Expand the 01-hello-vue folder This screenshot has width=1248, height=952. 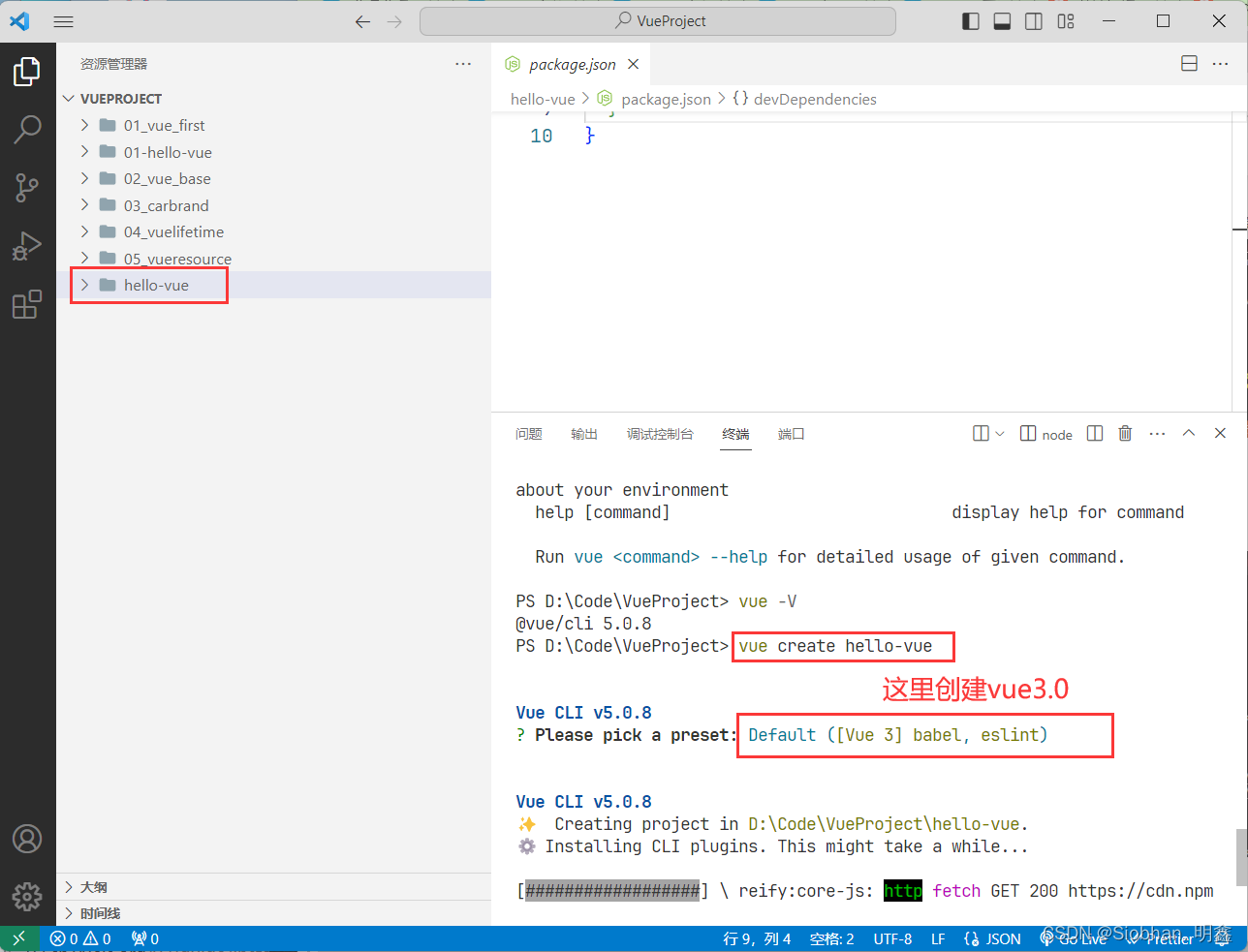click(x=84, y=152)
